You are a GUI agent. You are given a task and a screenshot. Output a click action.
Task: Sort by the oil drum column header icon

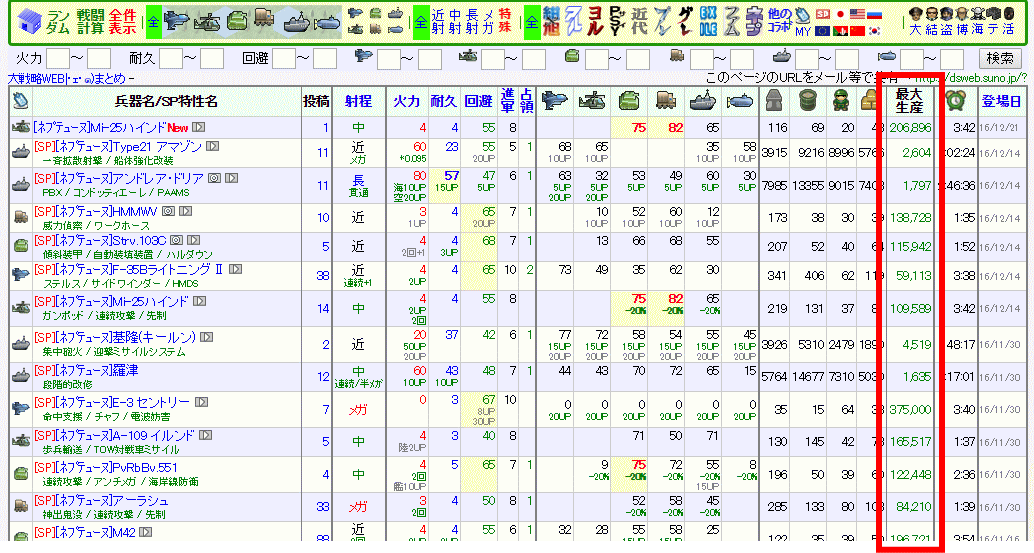808,101
